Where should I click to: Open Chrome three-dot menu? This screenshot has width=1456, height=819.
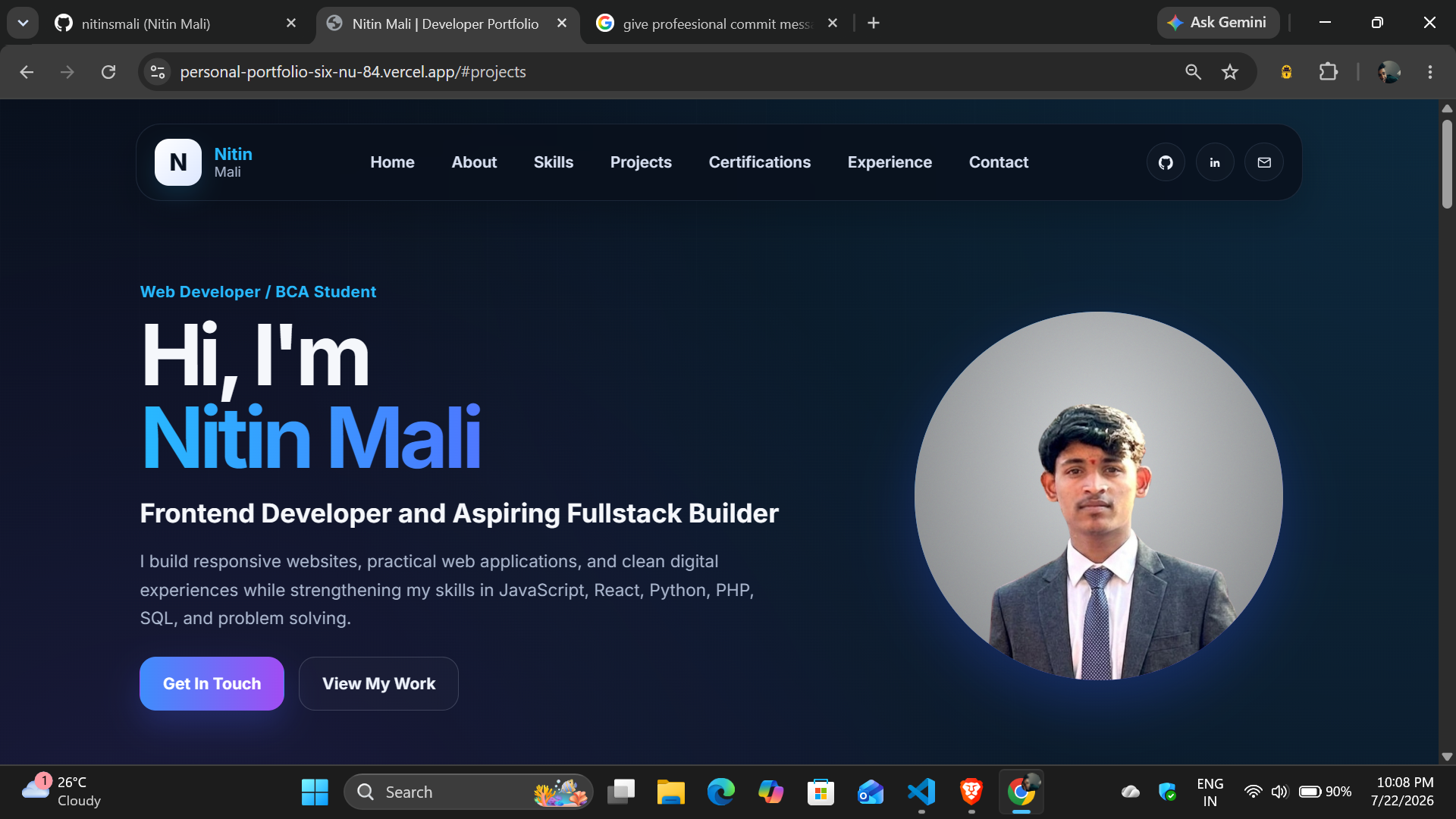tap(1430, 72)
